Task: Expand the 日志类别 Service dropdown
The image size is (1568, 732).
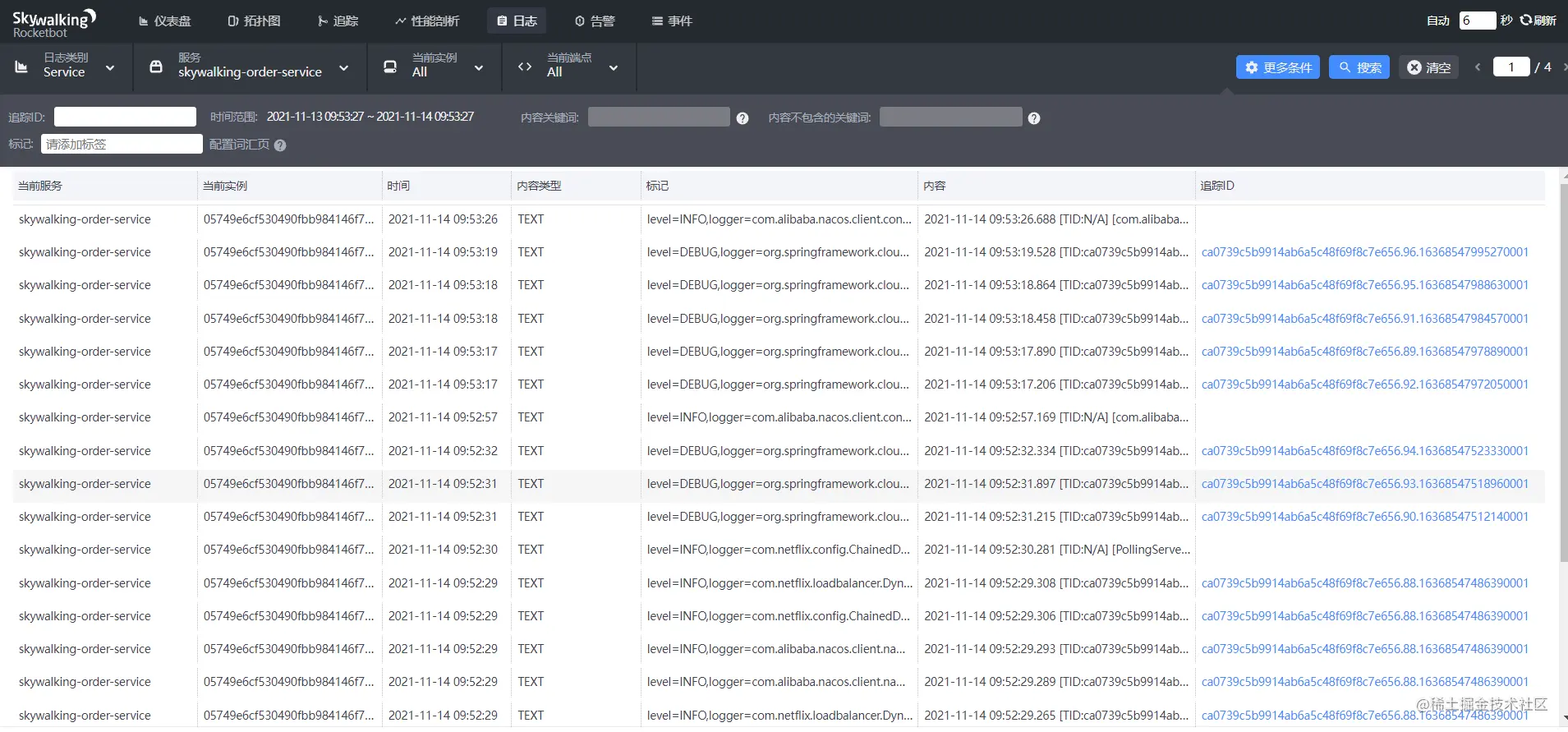Action: tap(67, 67)
